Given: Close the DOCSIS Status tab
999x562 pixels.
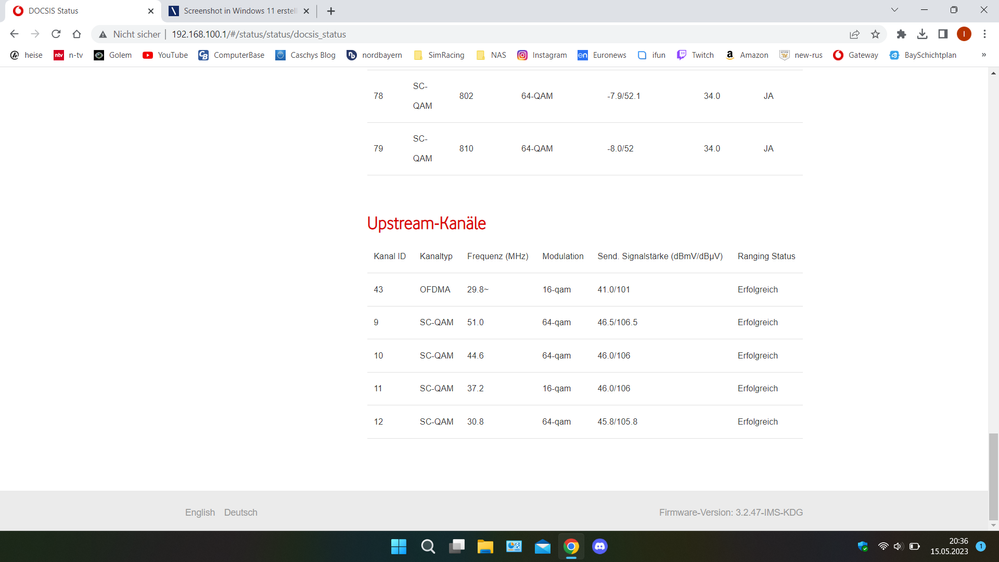Looking at the screenshot, I should 151,11.
